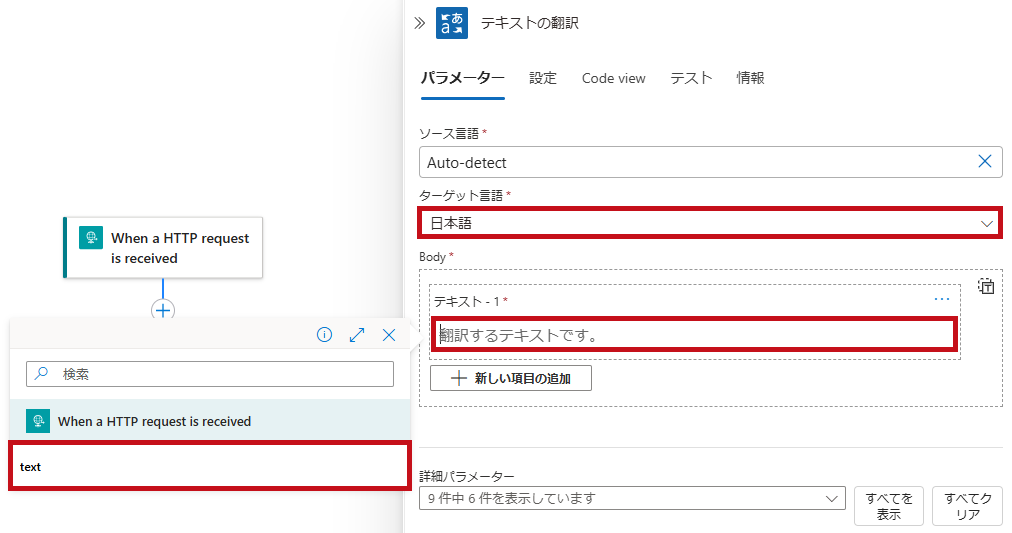This screenshot has height=533, width=1012.
Task: Switch to the 設定 tab
Action: pyautogui.click(x=543, y=78)
